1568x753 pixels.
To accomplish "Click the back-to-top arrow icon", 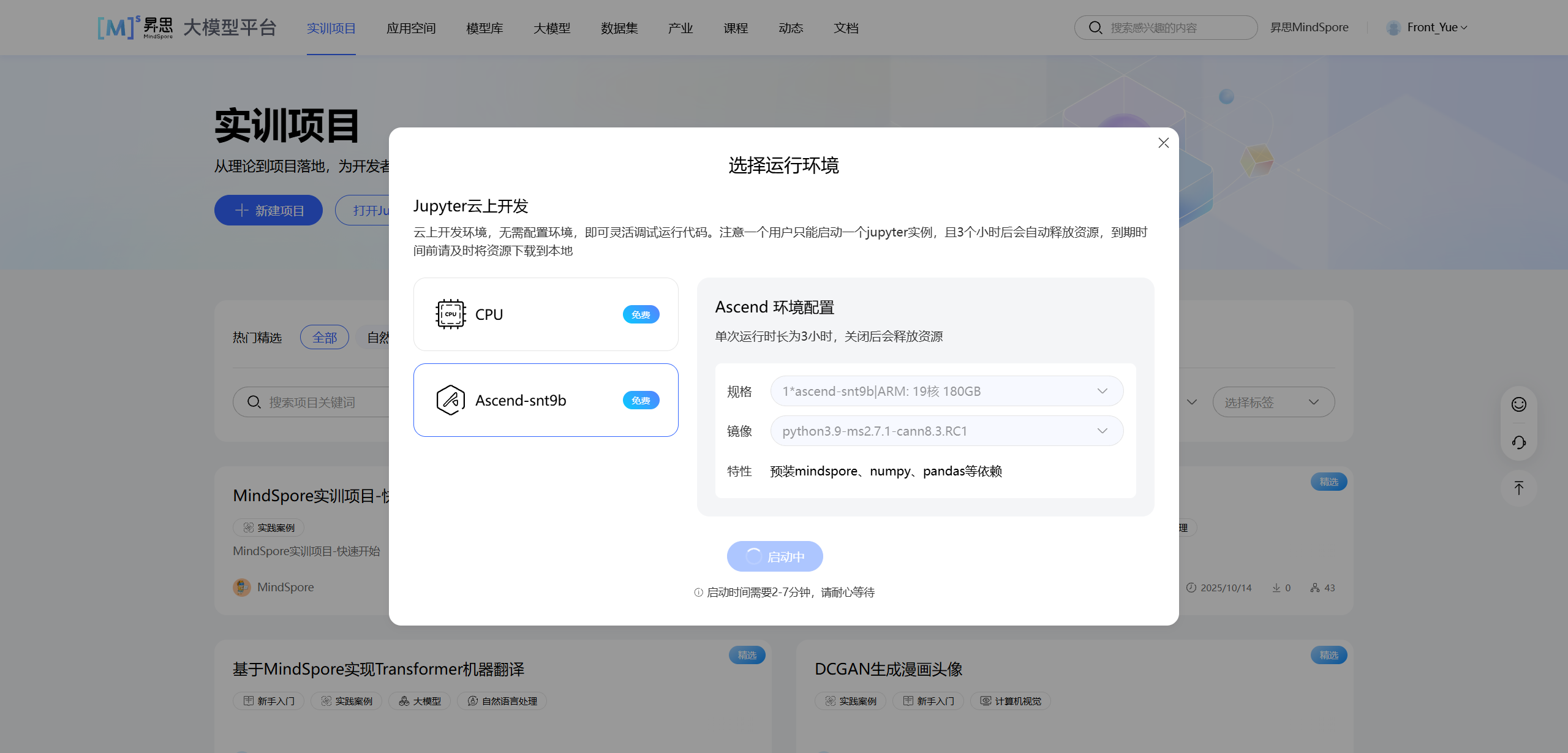I will point(1518,488).
